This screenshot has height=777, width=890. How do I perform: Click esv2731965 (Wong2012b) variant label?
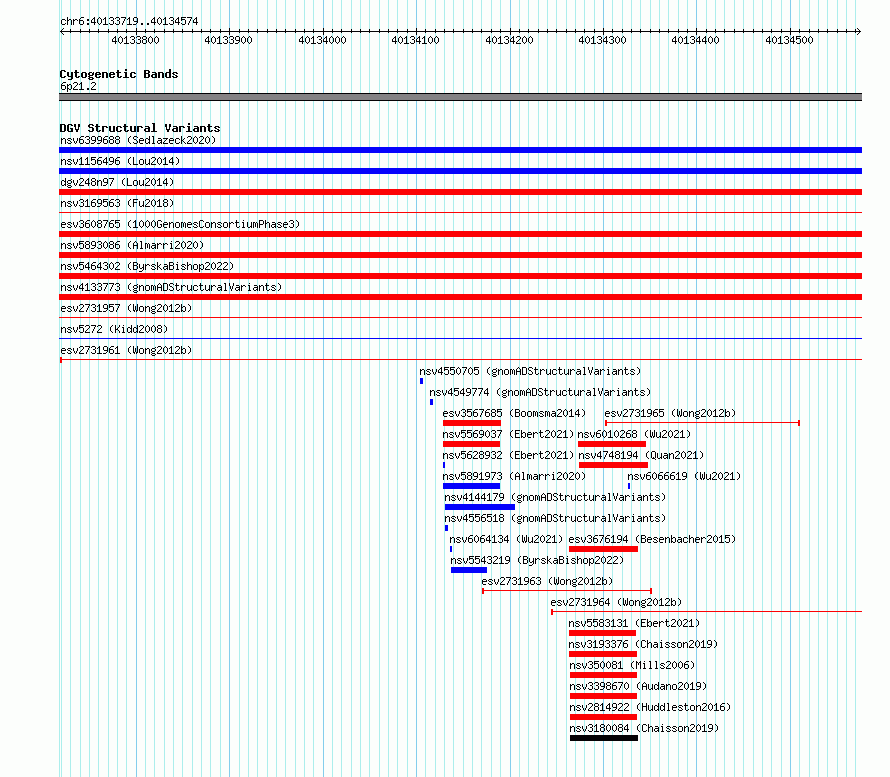(670, 413)
